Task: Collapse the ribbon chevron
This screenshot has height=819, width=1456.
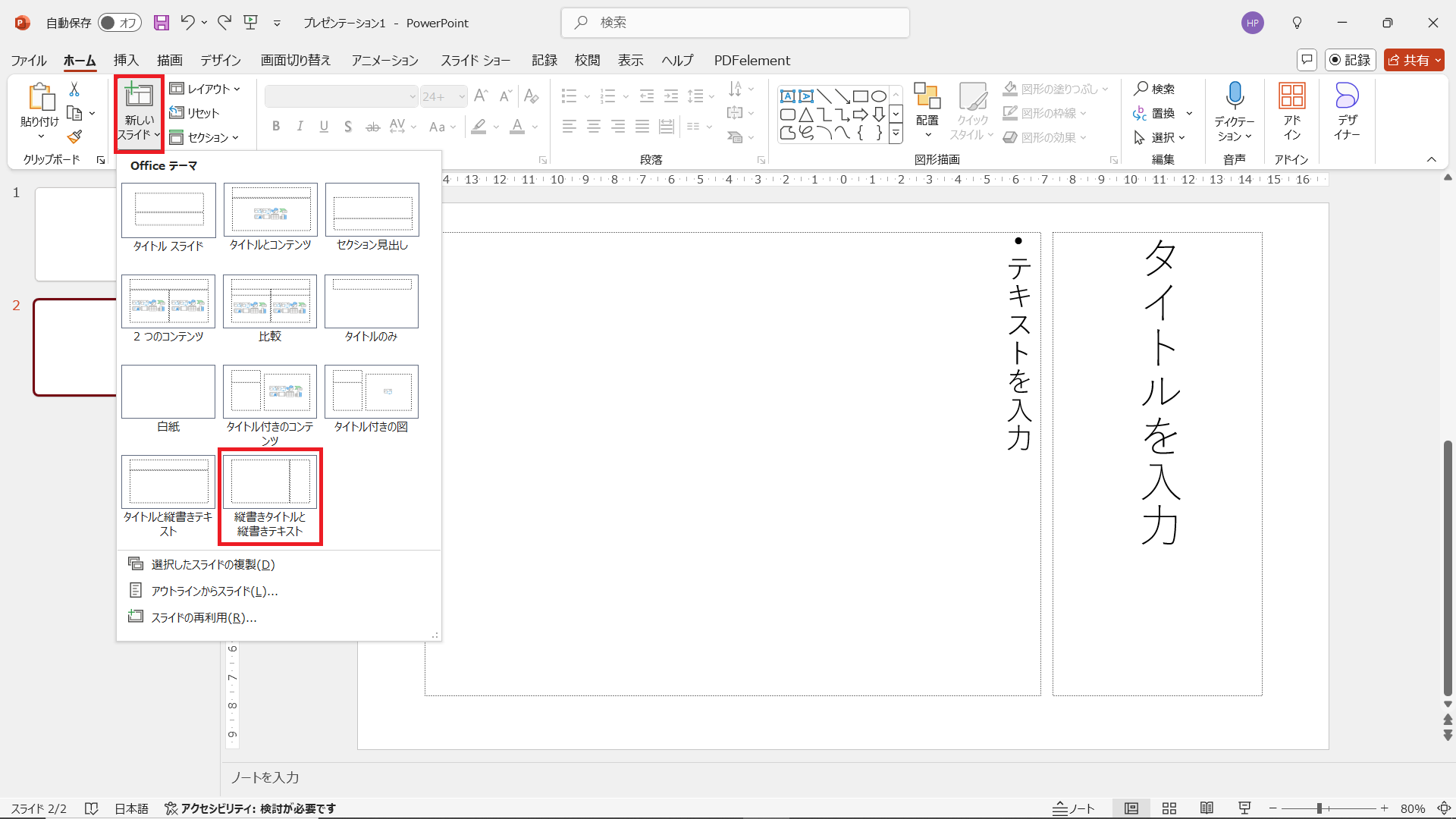Action: click(x=1432, y=159)
